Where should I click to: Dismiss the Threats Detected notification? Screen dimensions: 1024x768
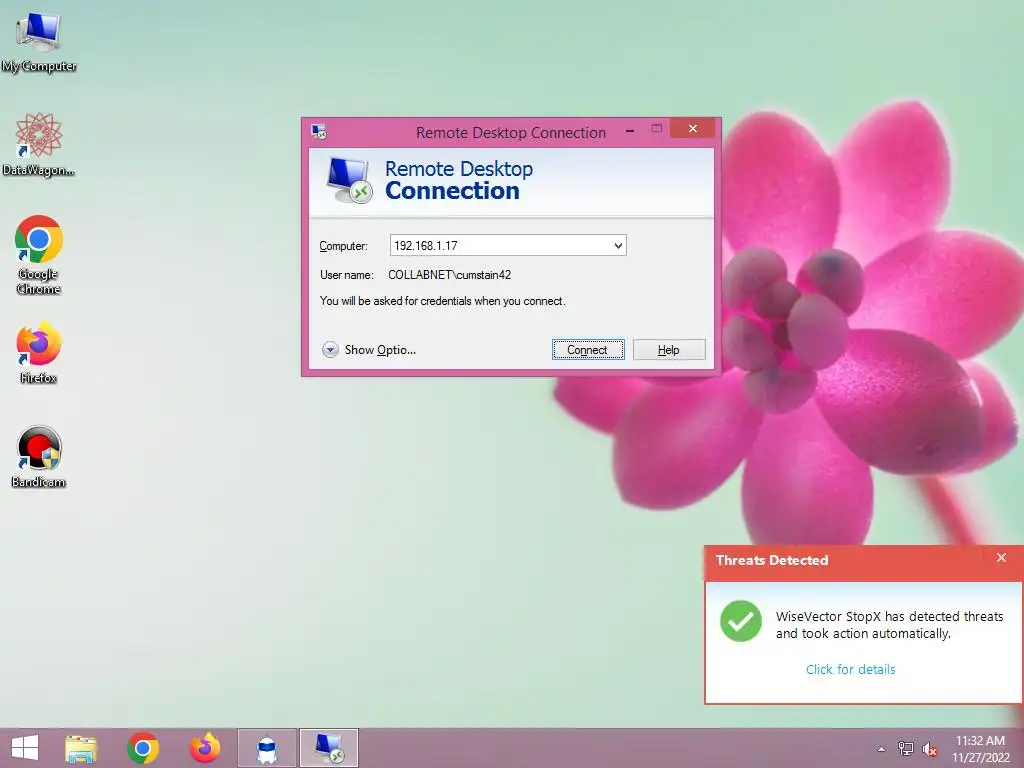[1001, 558]
